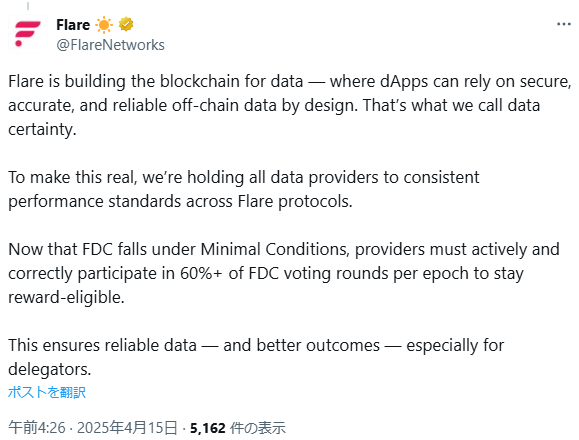This screenshot has height=440, width=579.
Task: Click the "60%+" text
Action: coord(201,274)
